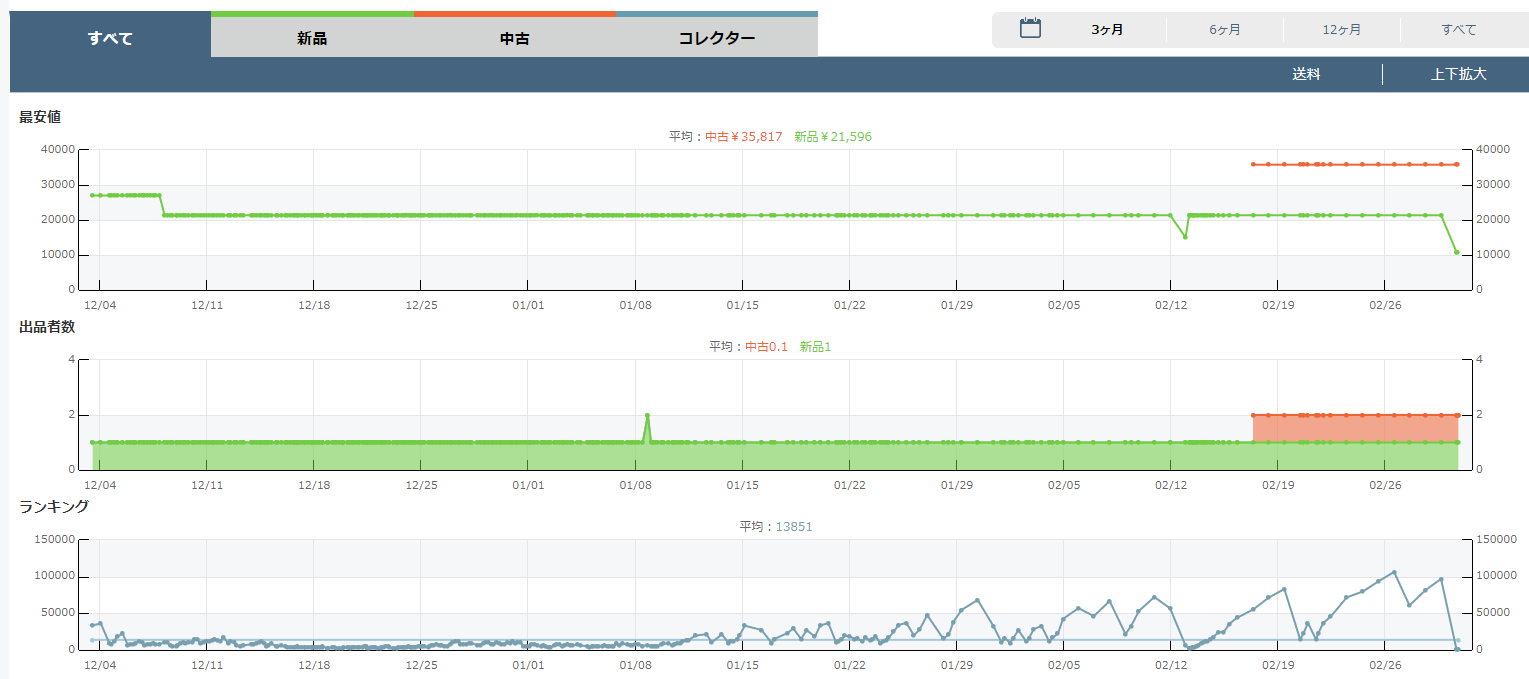Toggle 新品 ¥21,596 legend in 最安値 chart
Screen dimensions: 1529x679
point(832,137)
